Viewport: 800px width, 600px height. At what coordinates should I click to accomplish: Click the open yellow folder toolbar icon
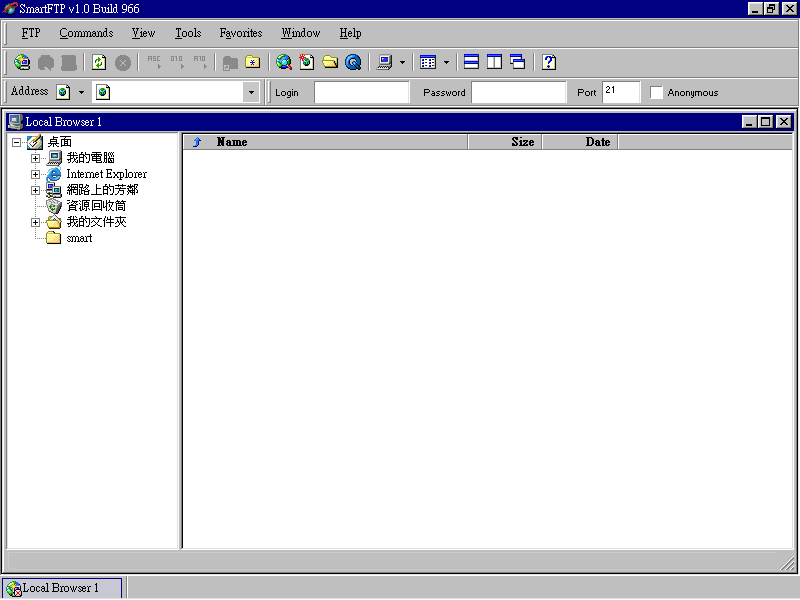[x=330, y=62]
